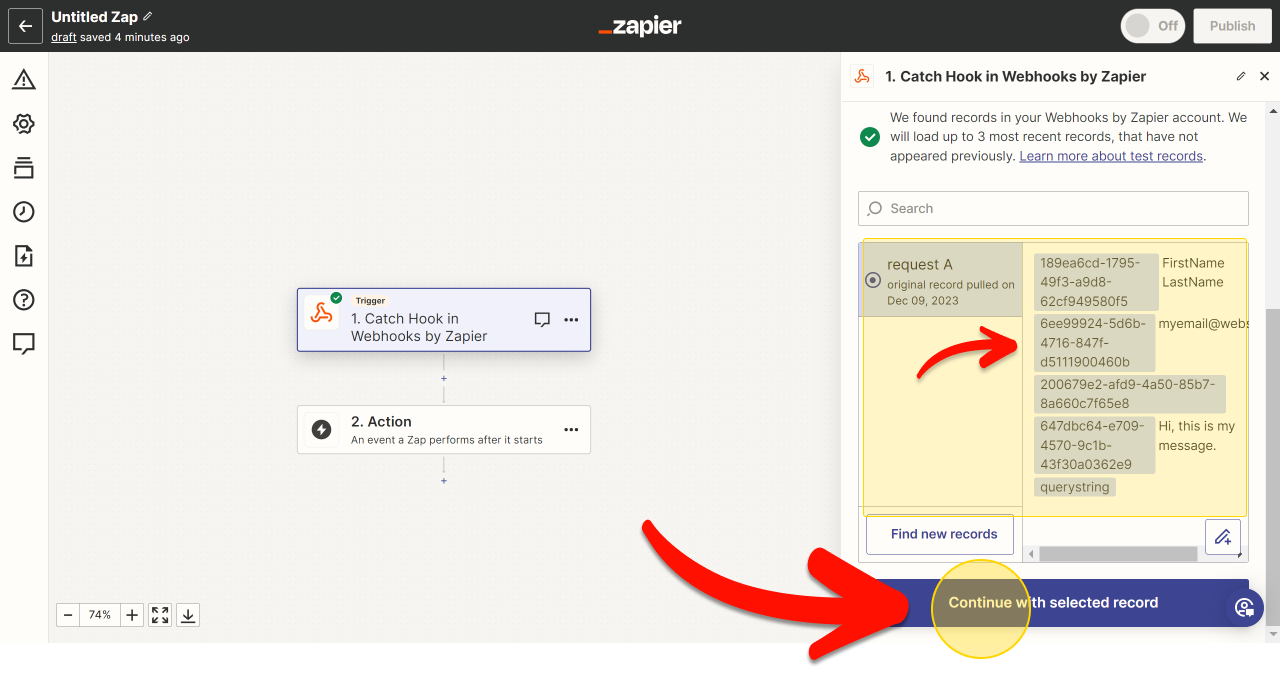
Task: Select the 2. Action step card
Action: tap(444, 430)
